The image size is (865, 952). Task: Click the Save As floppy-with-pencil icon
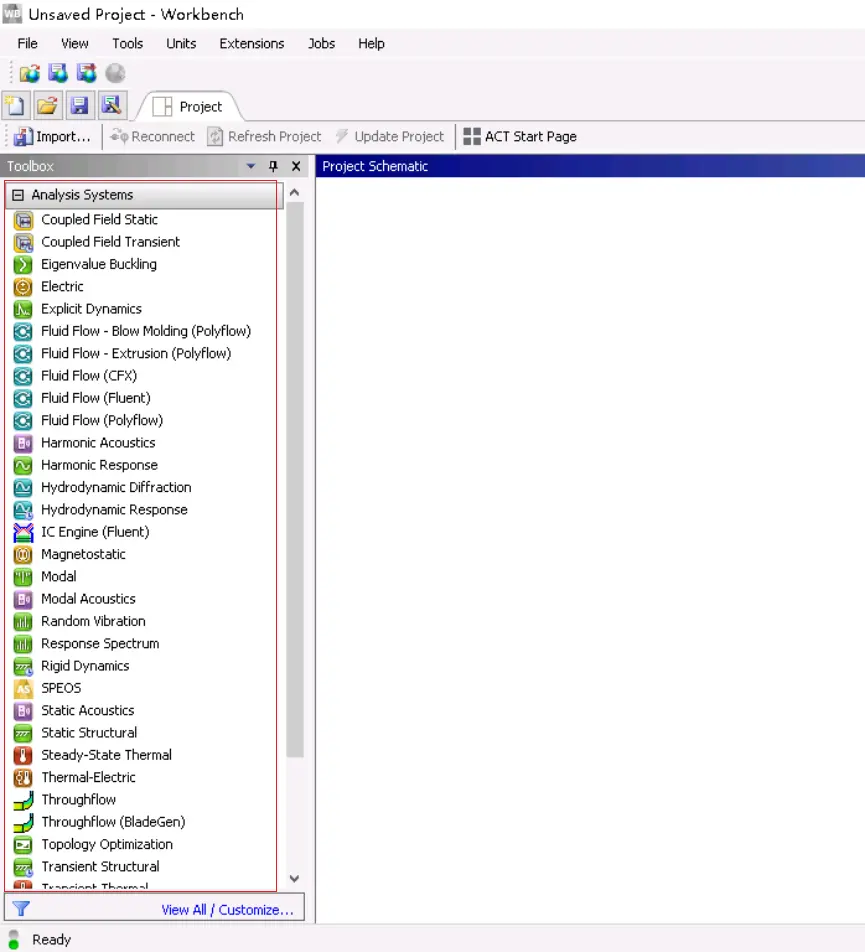(112, 106)
